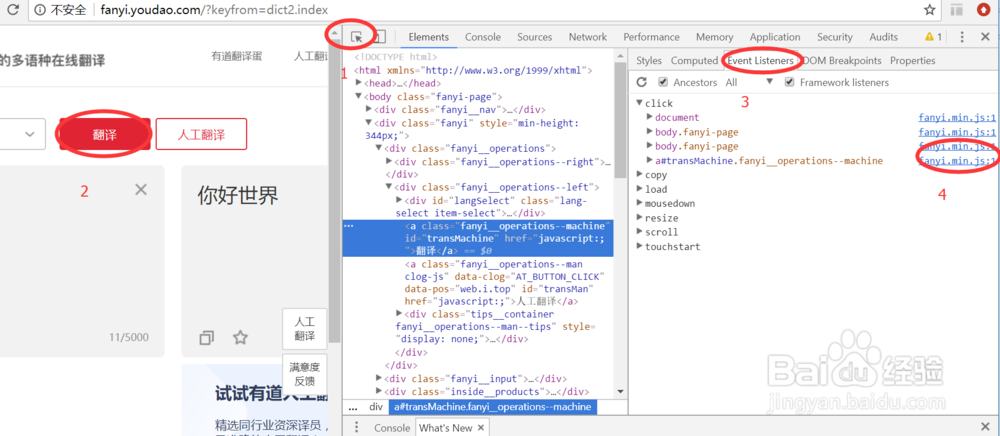Select the Event Listeners sidebar tab
The height and width of the screenshot is (436, 1000).
pos(761,61)
